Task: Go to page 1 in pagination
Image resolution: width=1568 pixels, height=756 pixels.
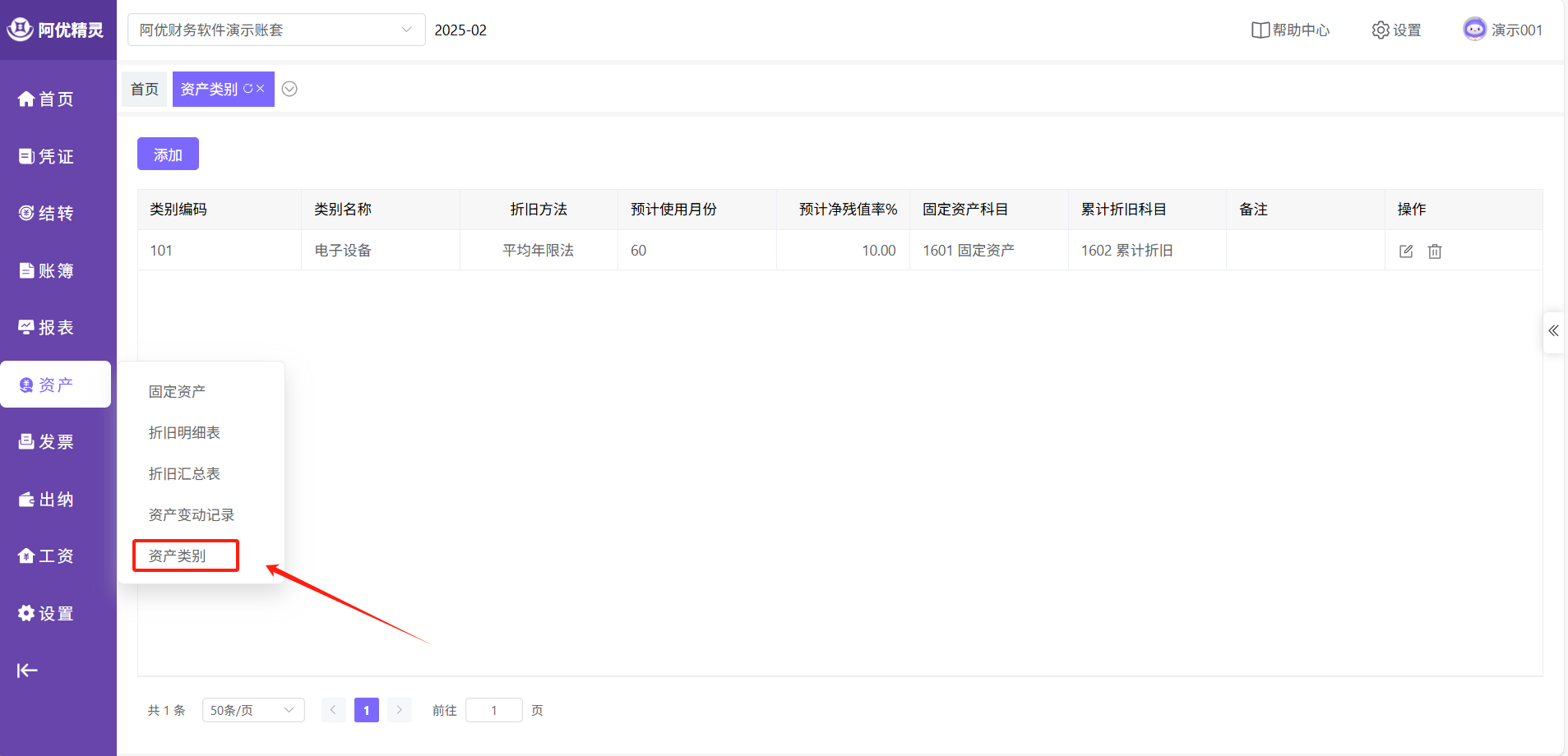Action: (366, 710)
